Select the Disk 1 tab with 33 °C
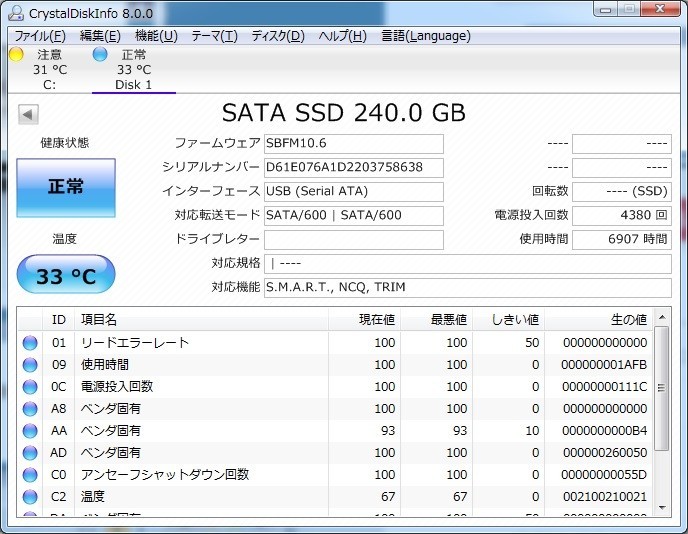The image size is (688, 534). click(134, 69)
